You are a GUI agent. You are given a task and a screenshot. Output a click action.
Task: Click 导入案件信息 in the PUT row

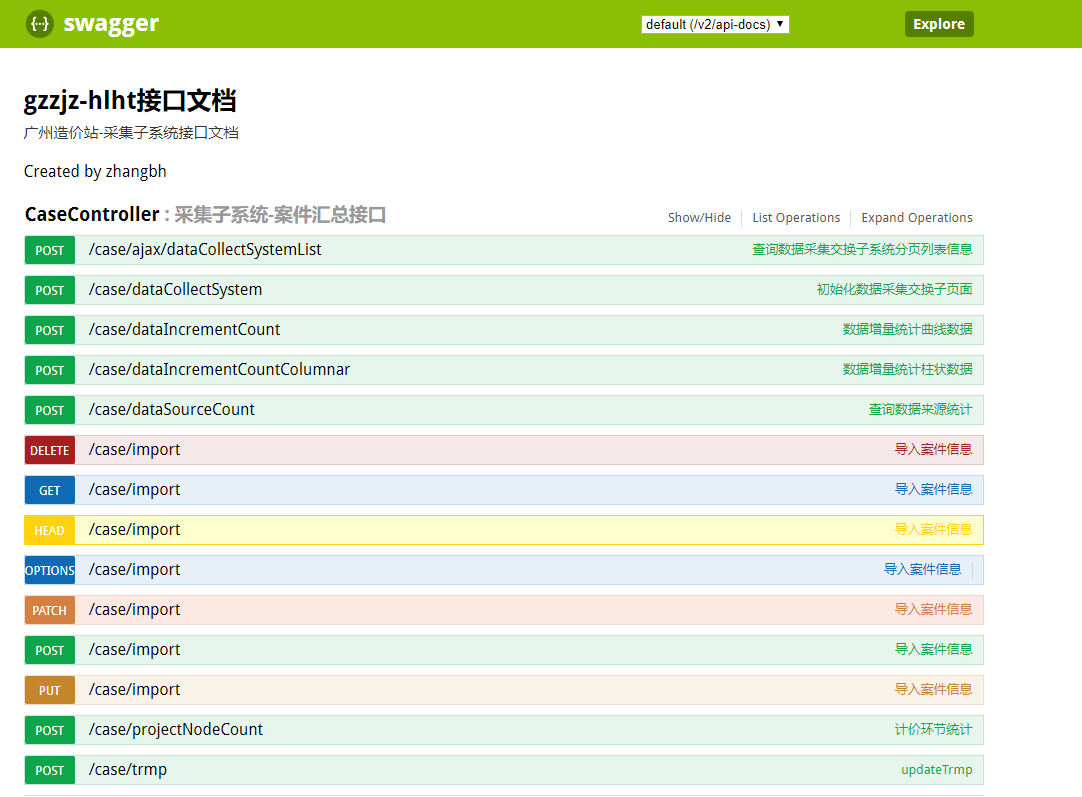[x=934, y=689]
